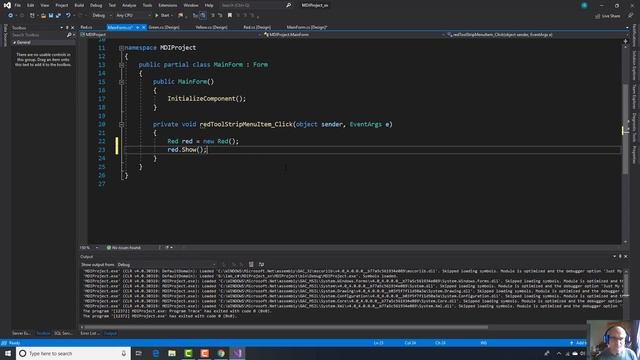The width and height of the screenshot is (640, 360).
Task: Open the Tools menu
Action: pos(147,5)
